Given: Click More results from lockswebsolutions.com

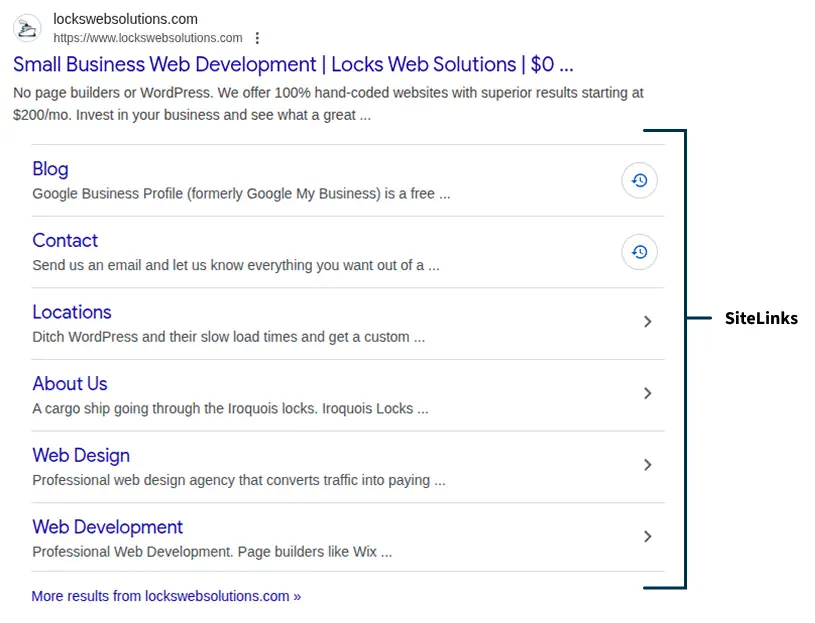Looking at the screenshot, I should (x=166, y=596).
